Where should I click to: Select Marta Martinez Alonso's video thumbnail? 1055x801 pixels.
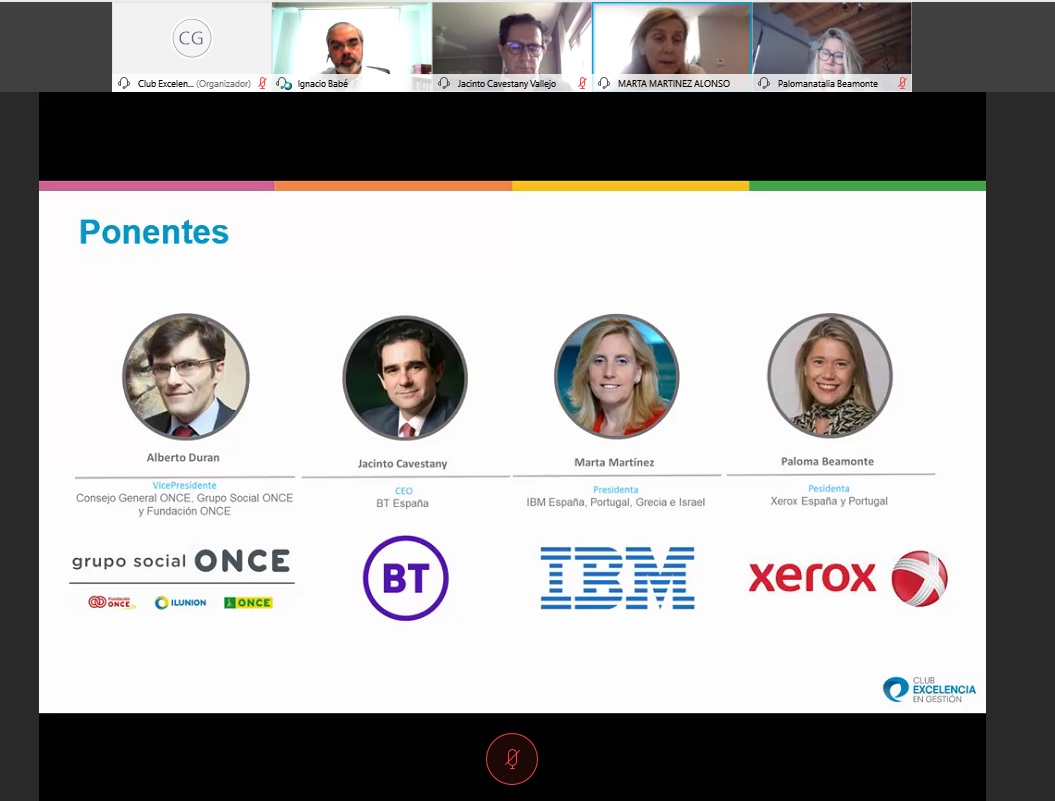click(671, 40)
